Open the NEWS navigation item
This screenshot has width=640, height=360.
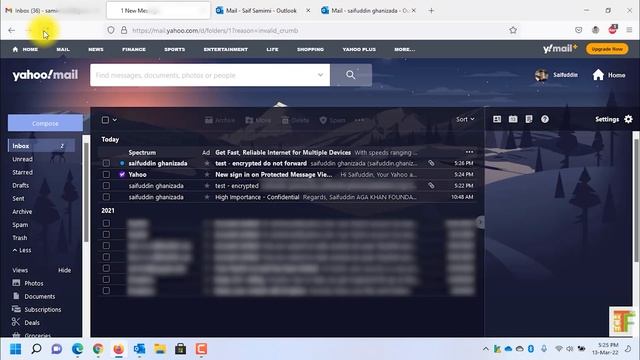click(x=96, y=49)
